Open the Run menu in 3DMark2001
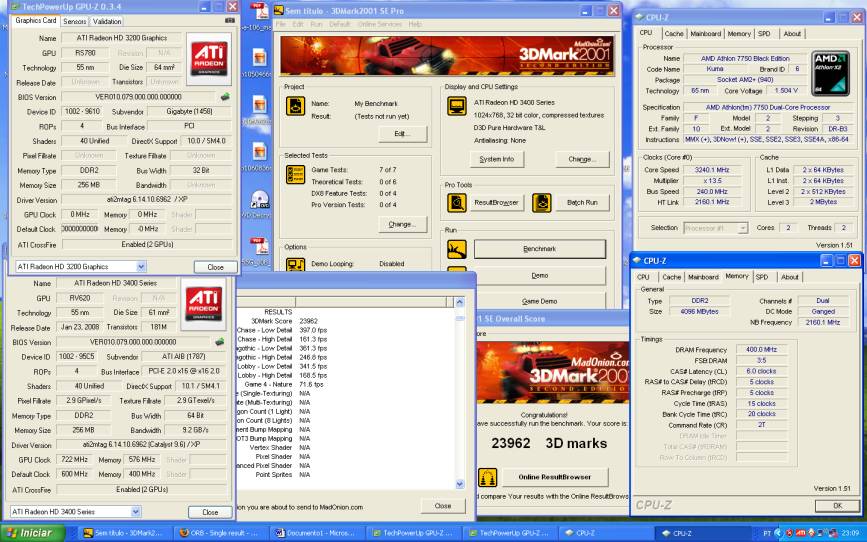Image resolution: width=867 pixels, height=542 pixels. pyautogui.click(x=316, y=24)
